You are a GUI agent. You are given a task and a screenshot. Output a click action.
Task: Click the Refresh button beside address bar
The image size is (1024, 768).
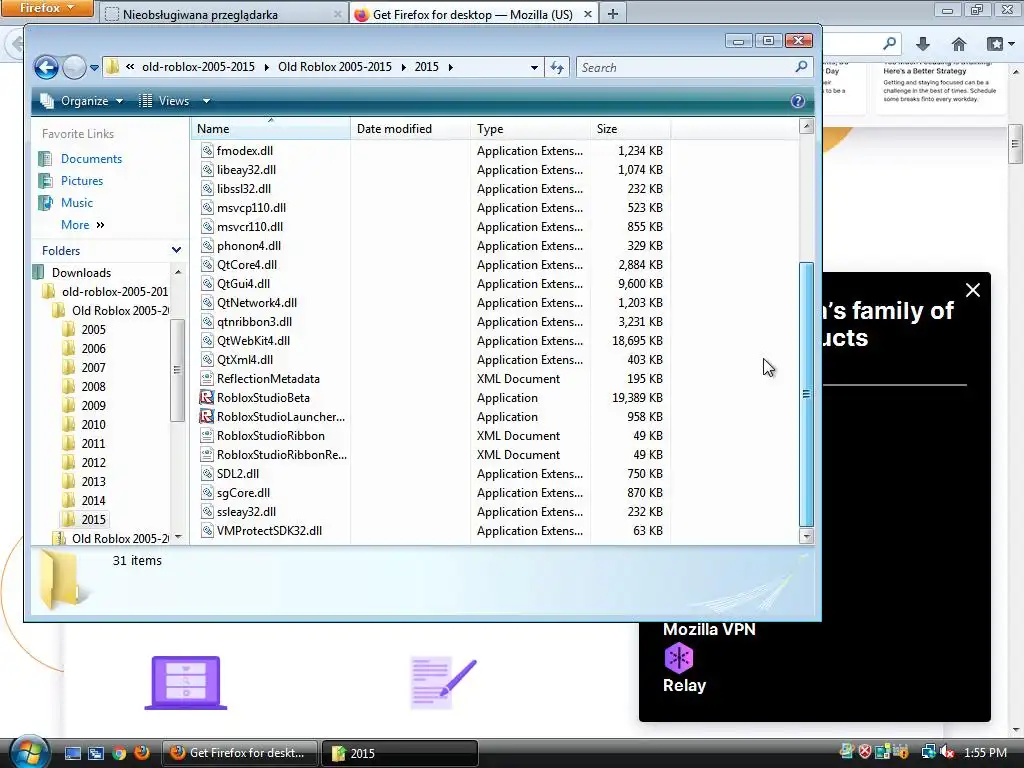point(557,67)
